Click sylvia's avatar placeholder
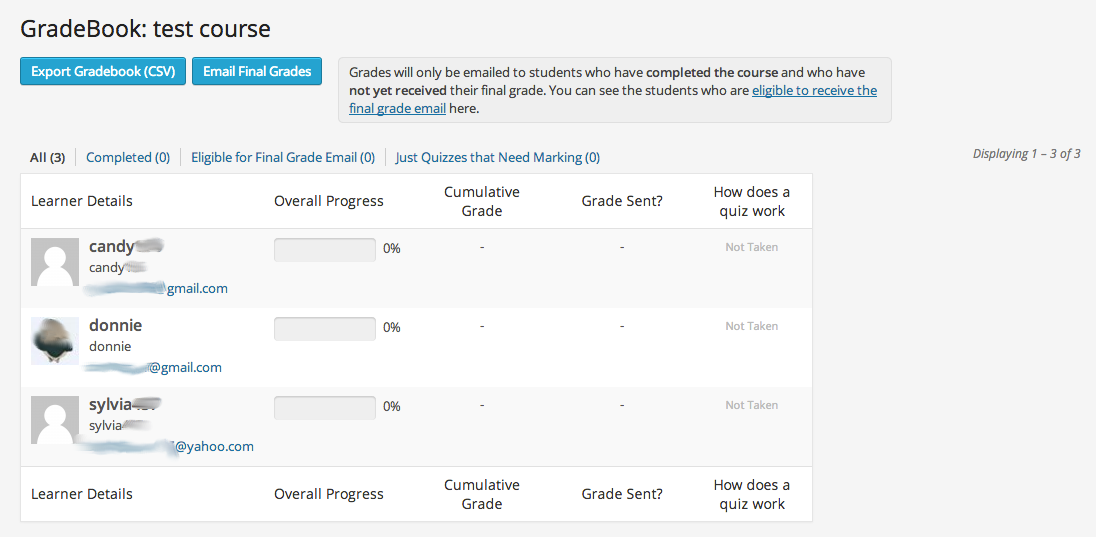Image resolution: width=1096 pixels, height=537 pixels. click(x=55, y=420)
